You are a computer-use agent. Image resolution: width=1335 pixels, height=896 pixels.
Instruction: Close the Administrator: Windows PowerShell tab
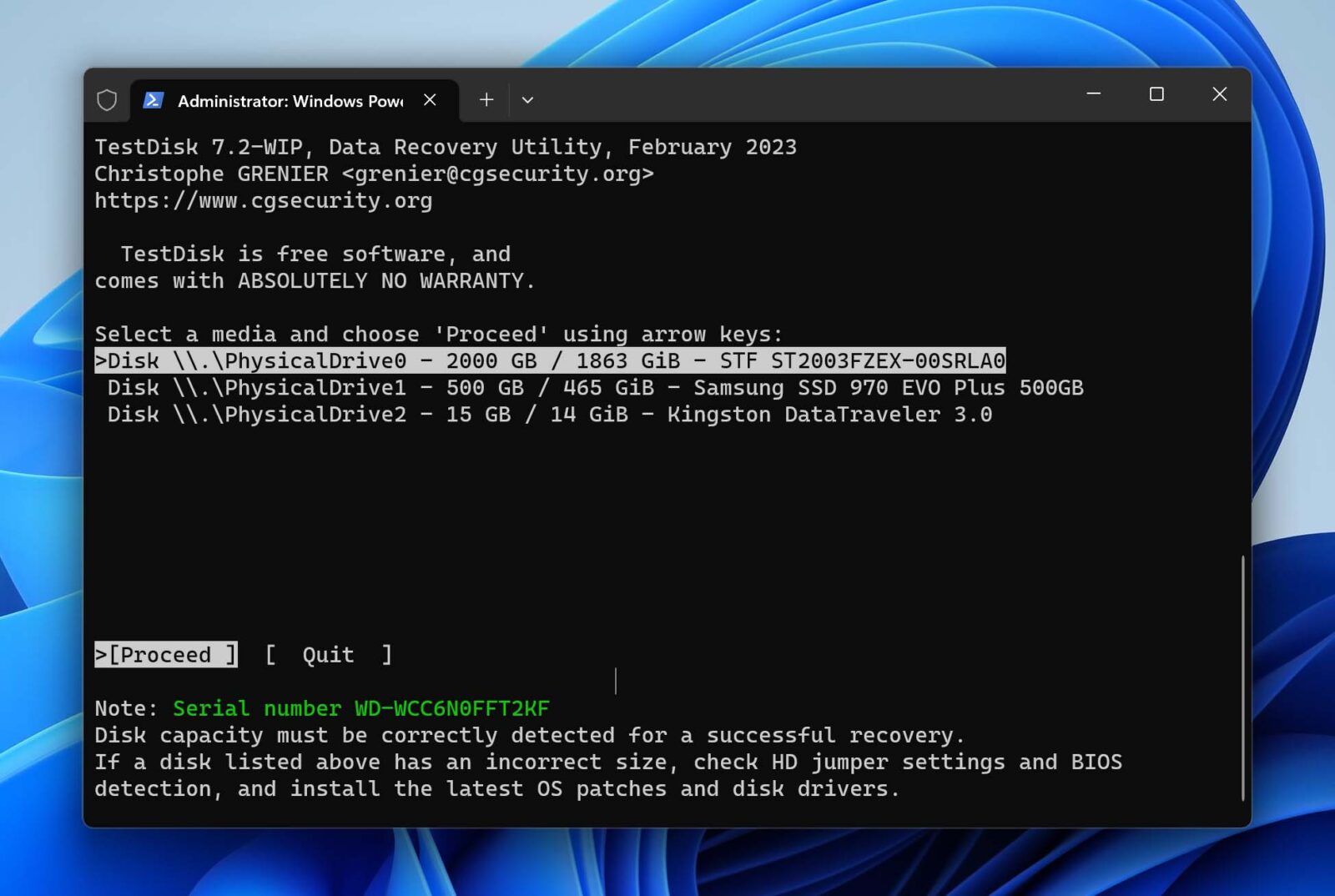tap(430, 99)
